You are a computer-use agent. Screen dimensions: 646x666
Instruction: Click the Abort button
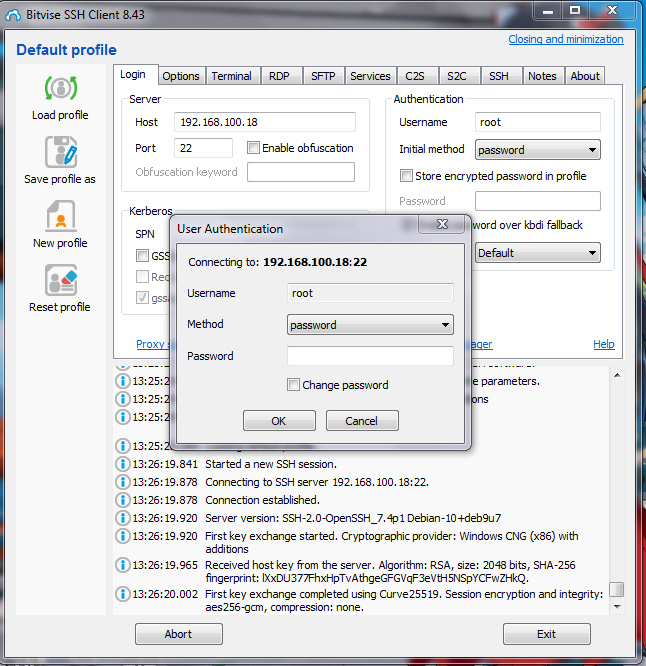coord(179,634)
